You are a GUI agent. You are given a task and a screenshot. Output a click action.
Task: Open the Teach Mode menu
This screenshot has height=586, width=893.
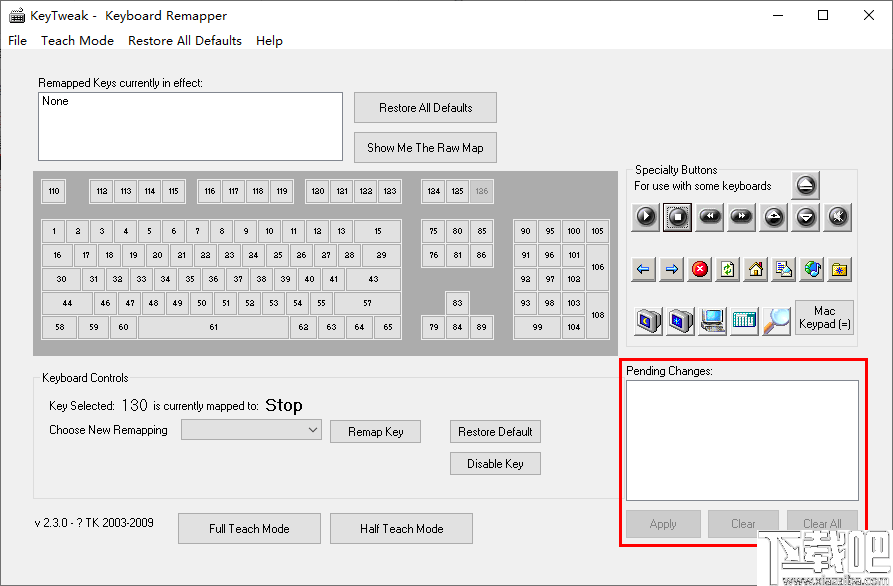click(77, 40)
